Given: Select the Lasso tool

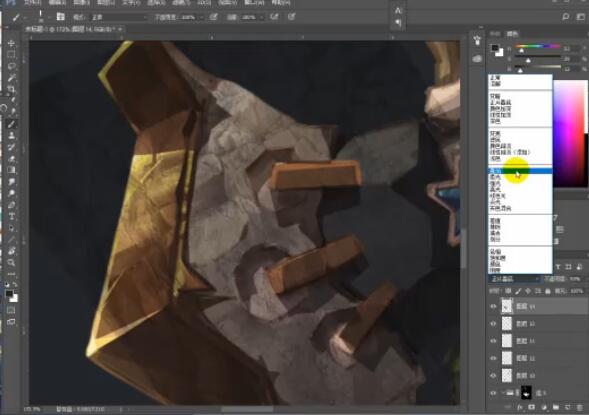Looking at the screenshot, I should point(11,66).
